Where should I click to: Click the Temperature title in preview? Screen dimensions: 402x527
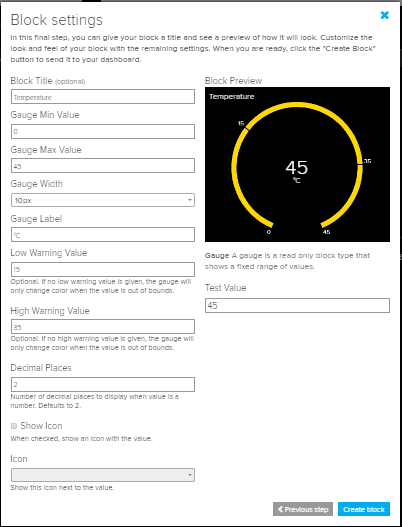(x=232, y=97)
